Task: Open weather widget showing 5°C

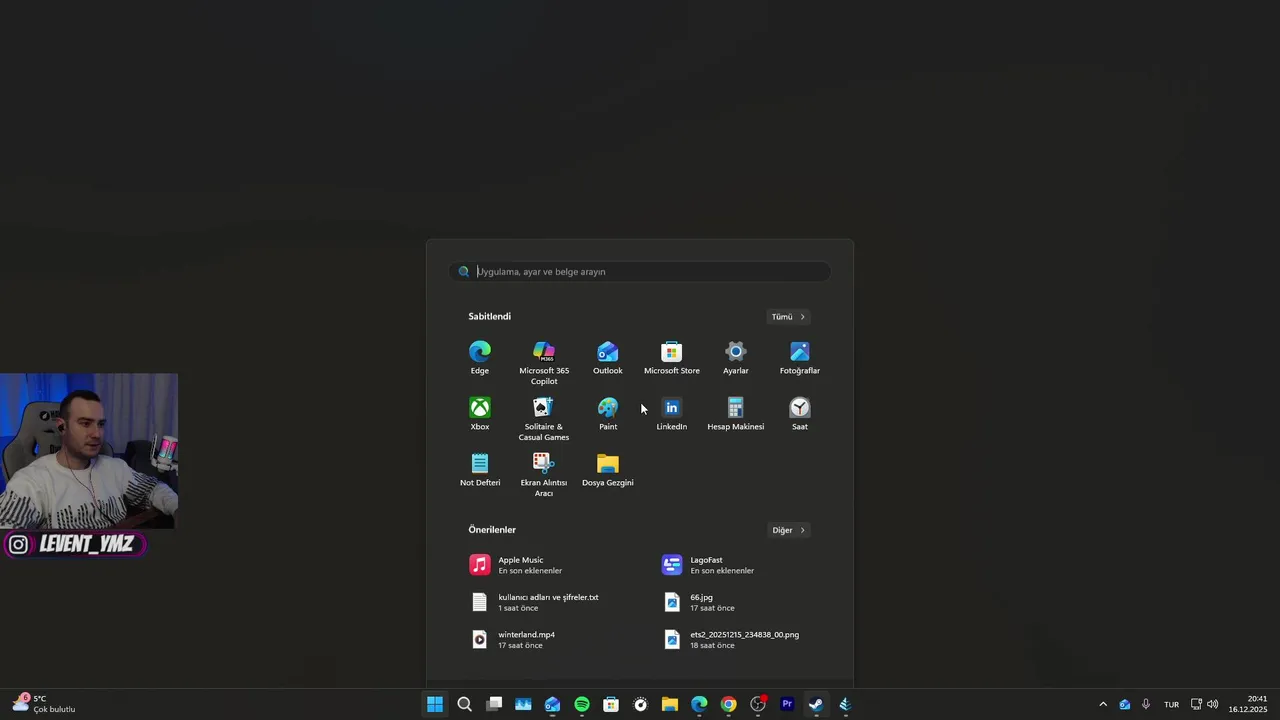Action: 44,704
